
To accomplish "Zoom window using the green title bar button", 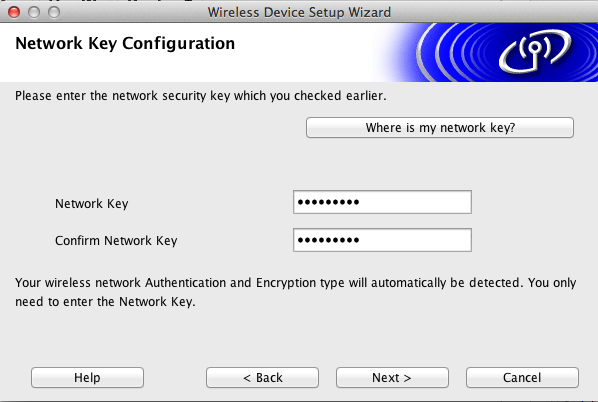I will (54, 12).
